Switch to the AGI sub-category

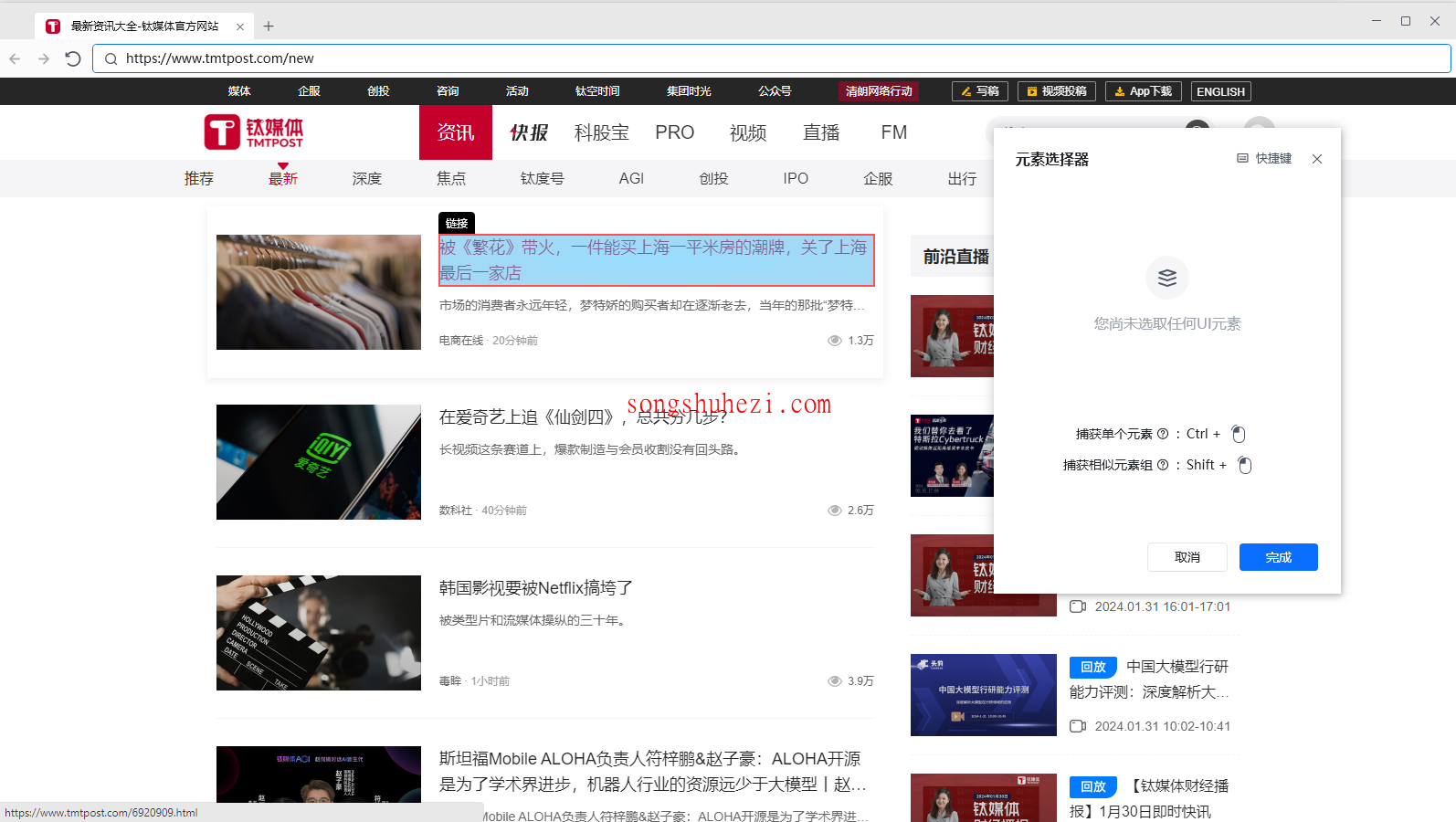click(x=632, y=179)
